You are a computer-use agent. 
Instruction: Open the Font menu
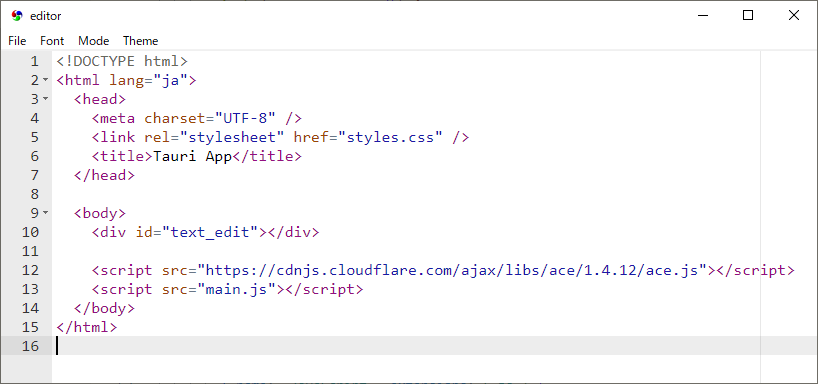click(52, 41)
